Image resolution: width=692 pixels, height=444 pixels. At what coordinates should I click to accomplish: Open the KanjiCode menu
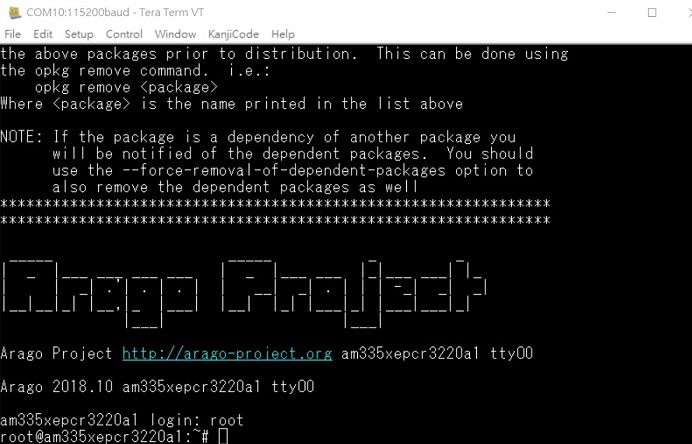(x=233, y=34)
